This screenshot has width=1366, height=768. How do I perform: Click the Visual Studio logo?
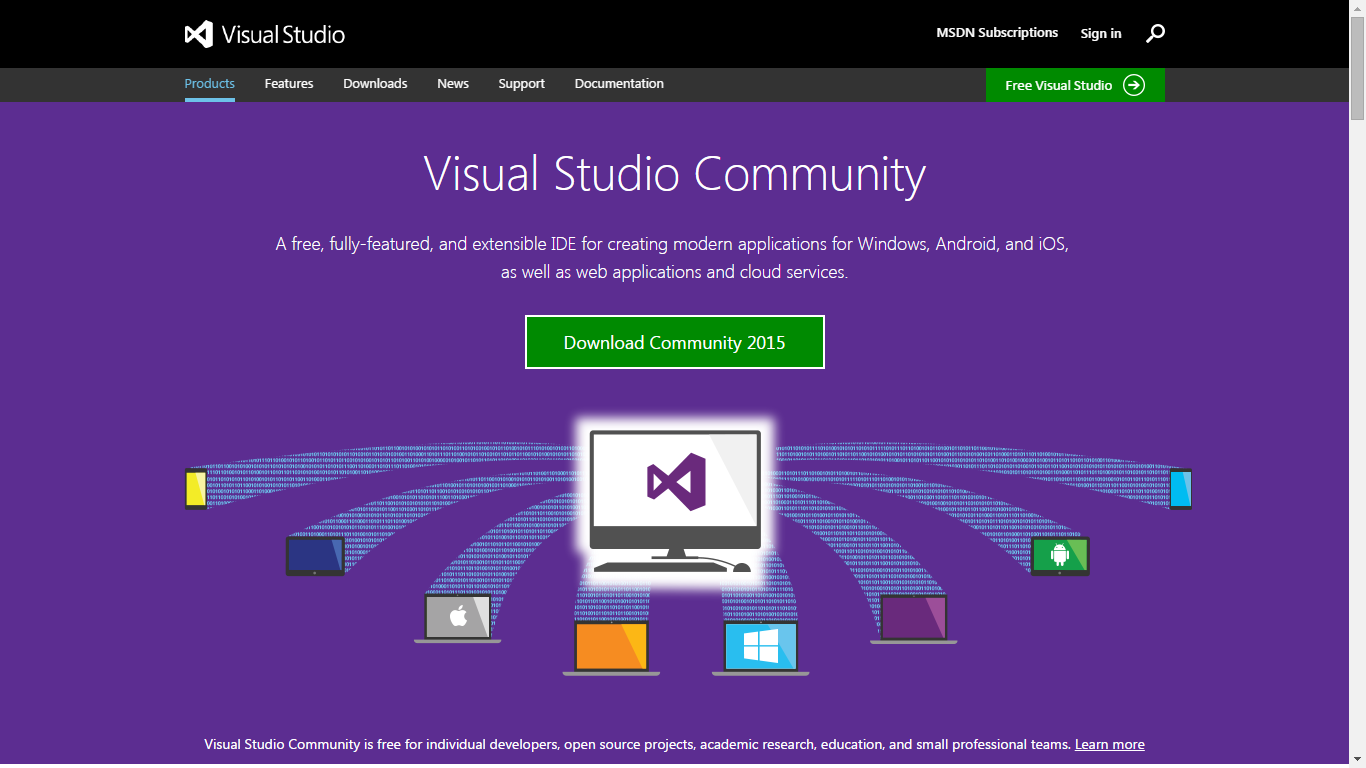click(x=265, y=34)
